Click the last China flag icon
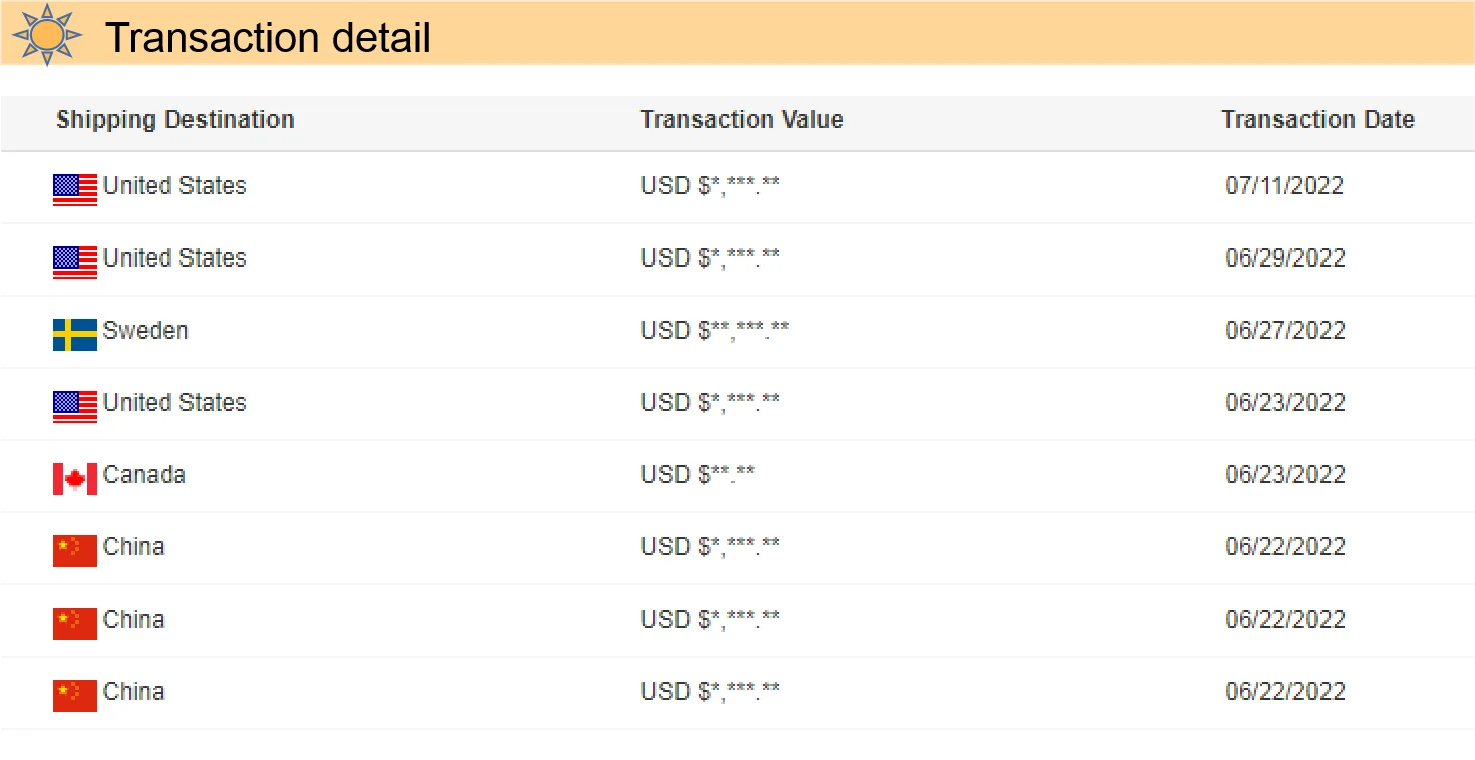Screen dimensions: 1475x760 pyautogui.click(x=75, y=696)
